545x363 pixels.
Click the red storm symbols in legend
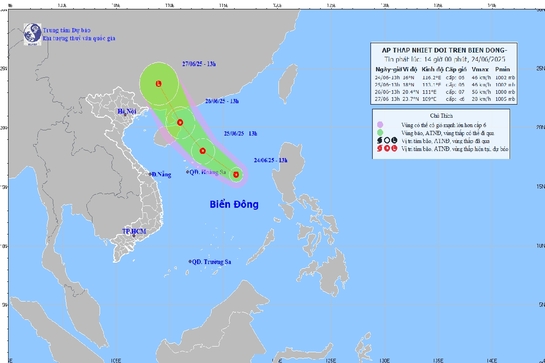tap(387, 148)
